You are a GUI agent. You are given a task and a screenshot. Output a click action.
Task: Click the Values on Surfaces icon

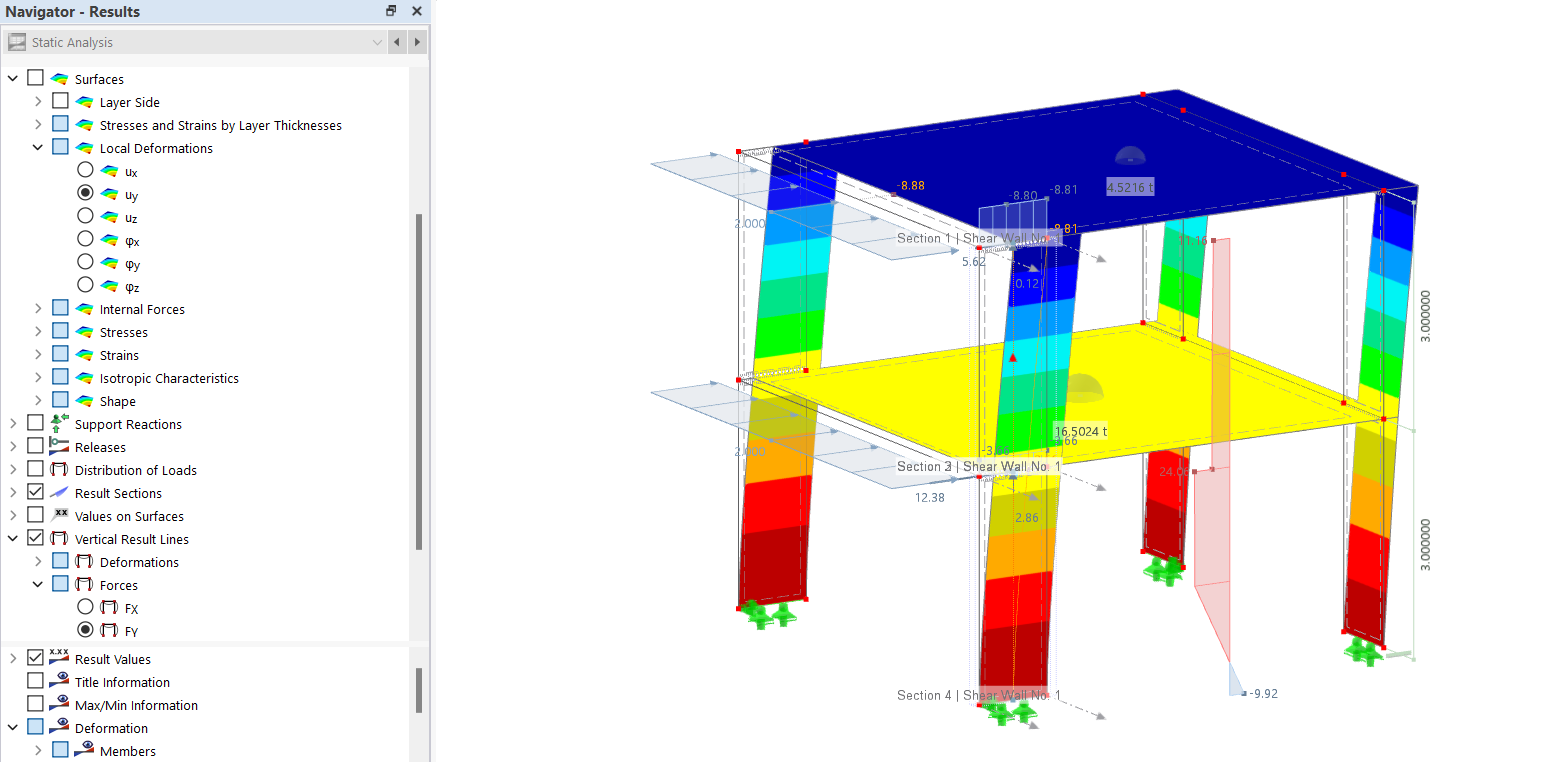pyautogui.click(x=59, y=515)
